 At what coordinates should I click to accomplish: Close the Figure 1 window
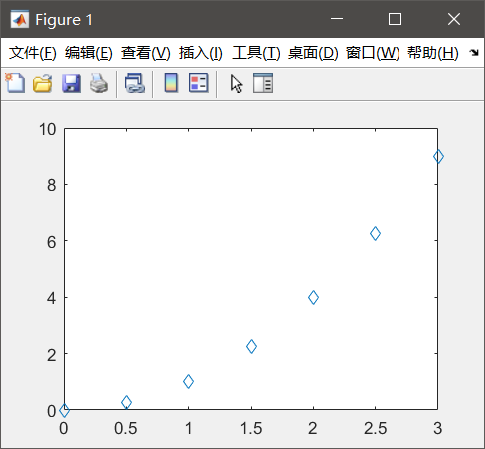[454, 19]
